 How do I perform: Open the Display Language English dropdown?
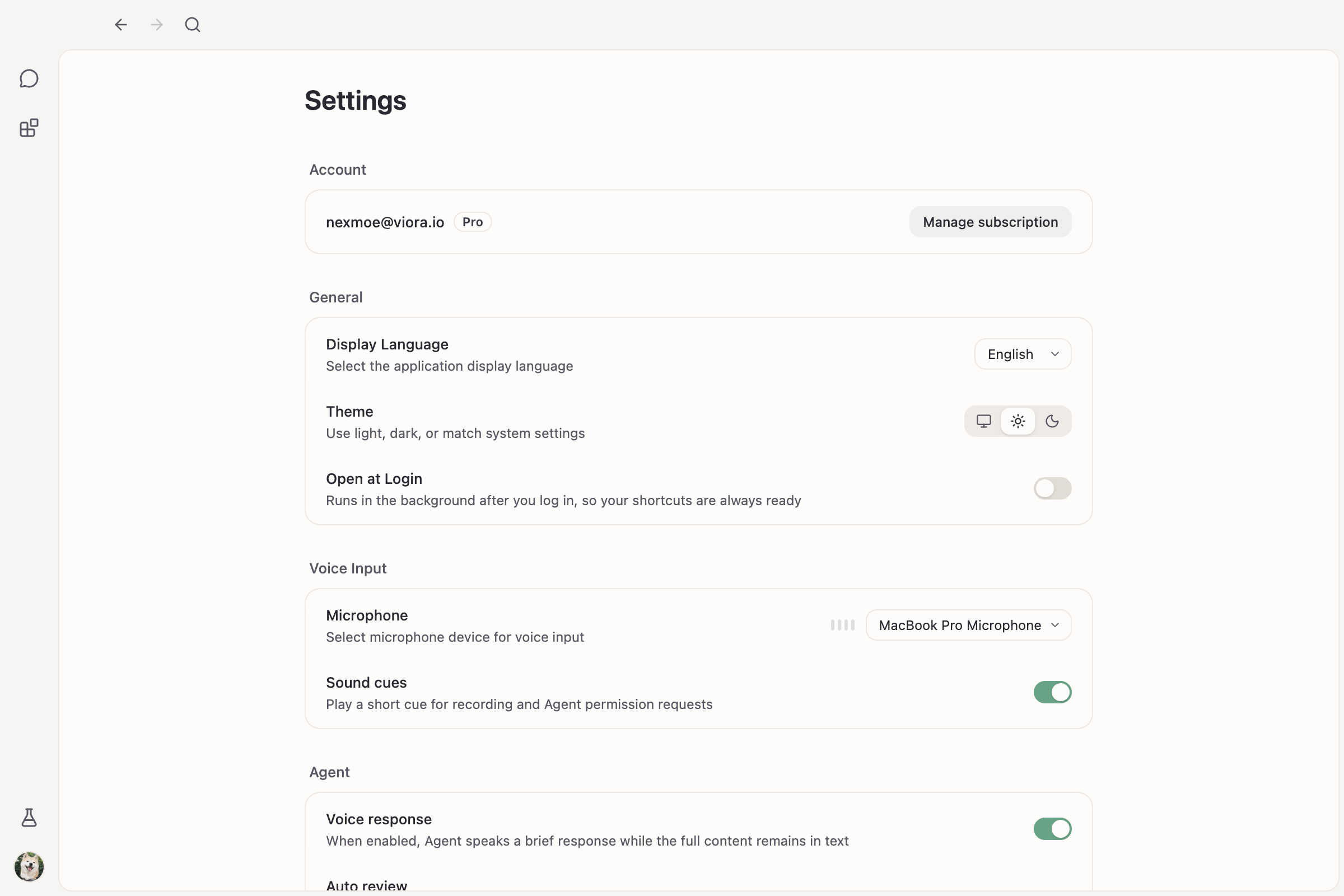coord(1023,354)
